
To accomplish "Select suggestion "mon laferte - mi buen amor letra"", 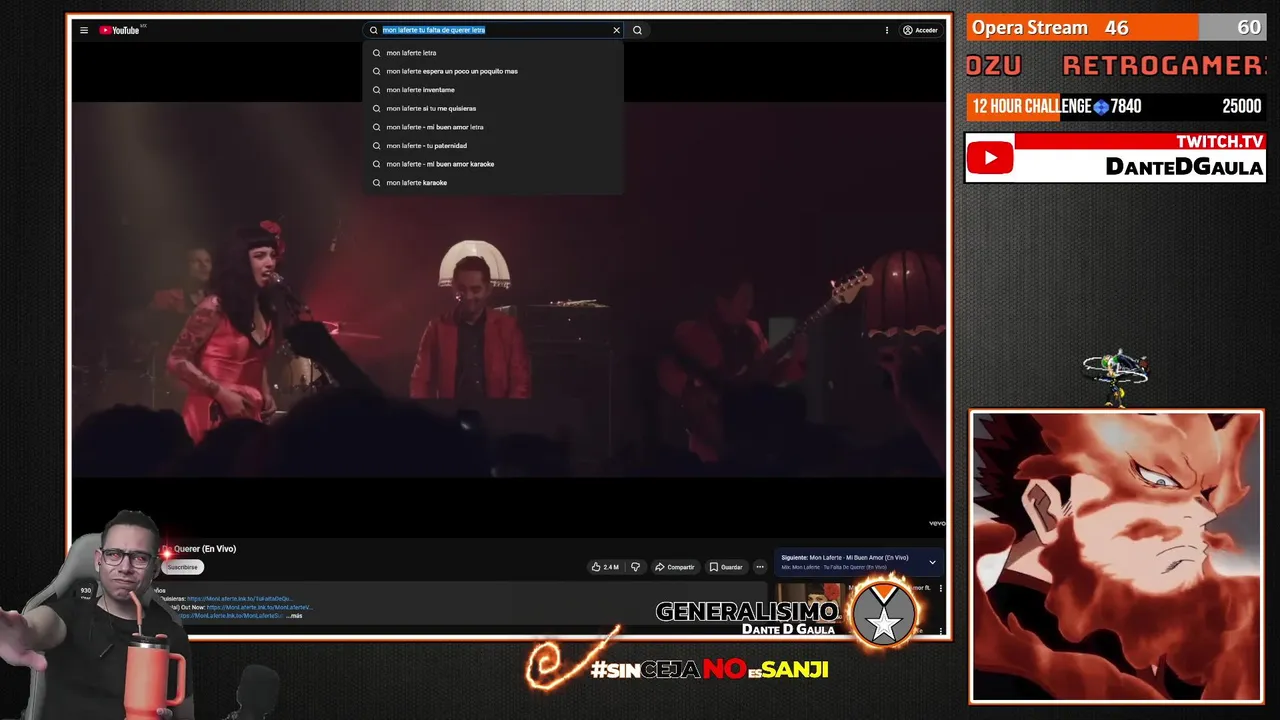I will (x=493, y=127).
